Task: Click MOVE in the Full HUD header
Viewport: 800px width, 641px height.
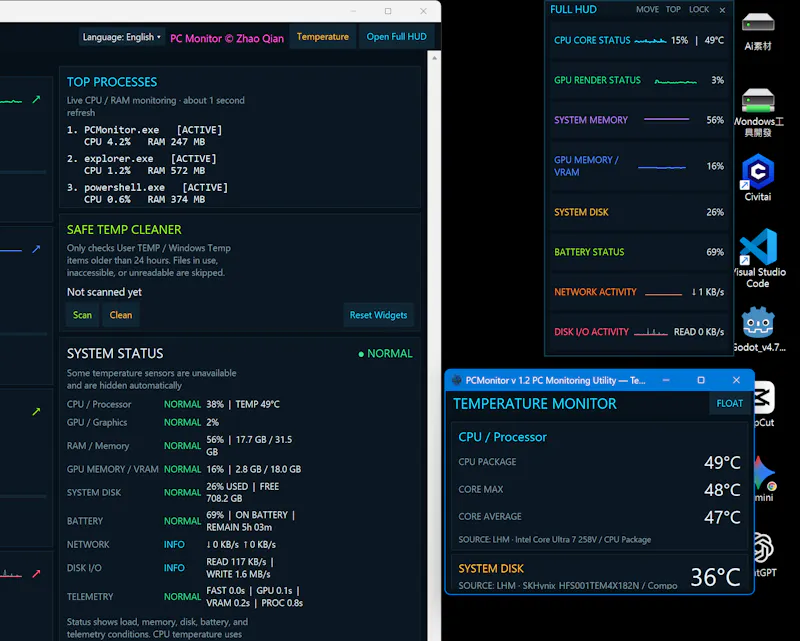Action: point(647,9)
